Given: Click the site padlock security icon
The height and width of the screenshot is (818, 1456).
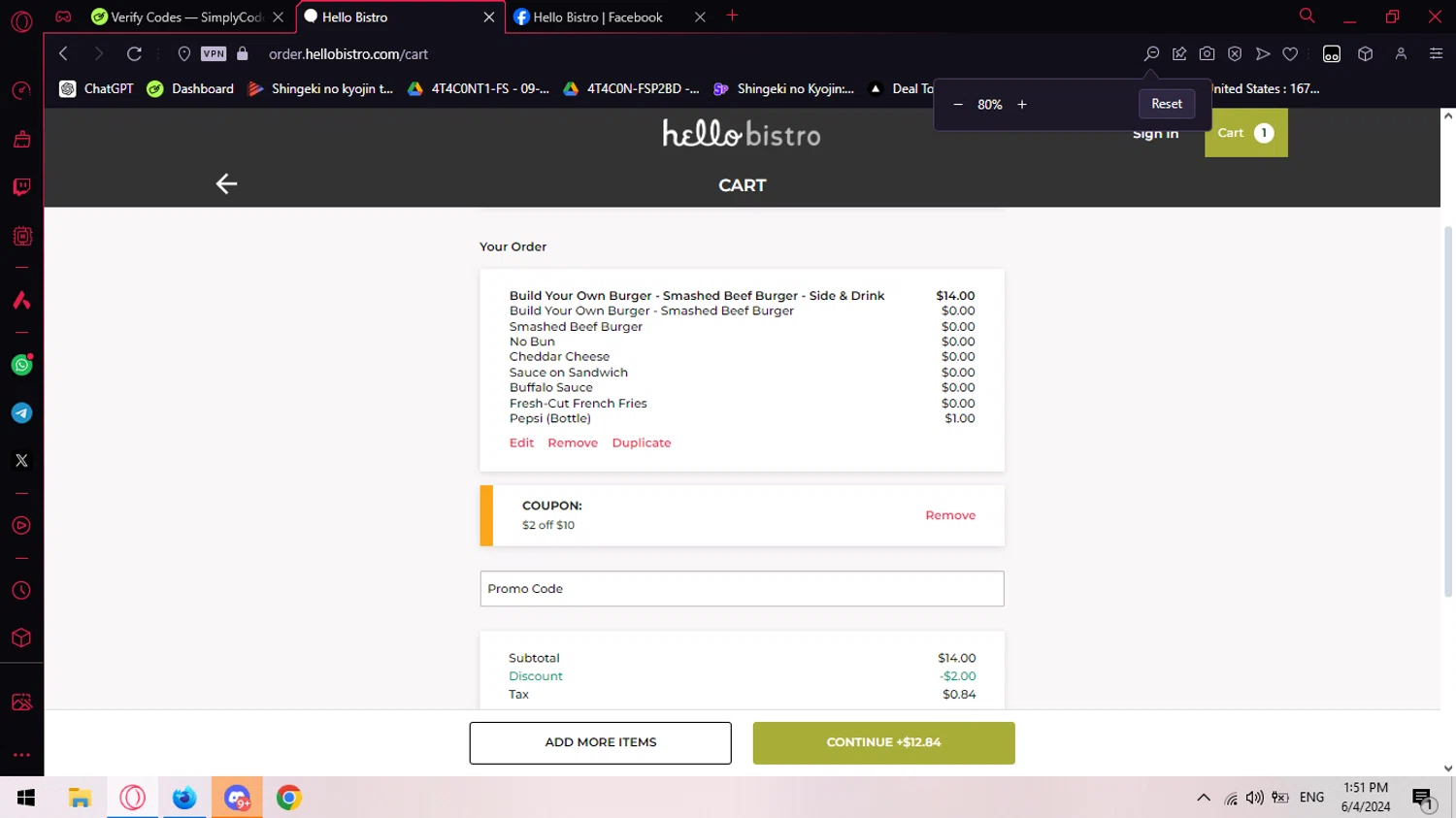Looking at the screenshot, I should [x=243, y=54].
